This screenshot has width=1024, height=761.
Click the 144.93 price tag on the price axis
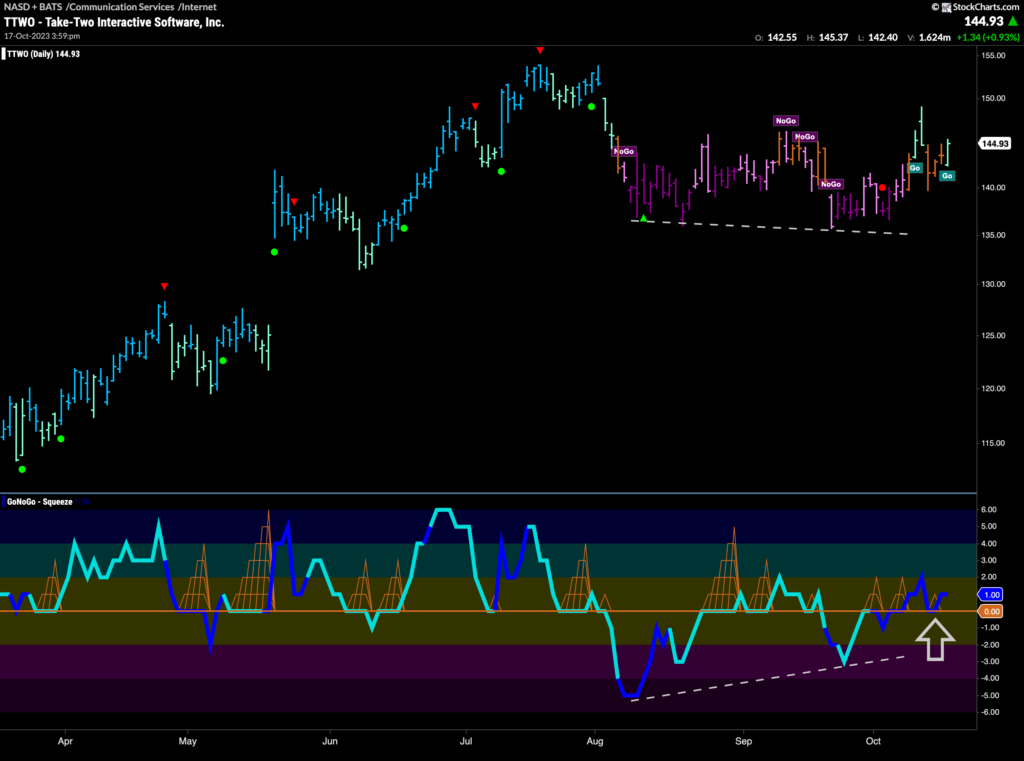point(995,143)
